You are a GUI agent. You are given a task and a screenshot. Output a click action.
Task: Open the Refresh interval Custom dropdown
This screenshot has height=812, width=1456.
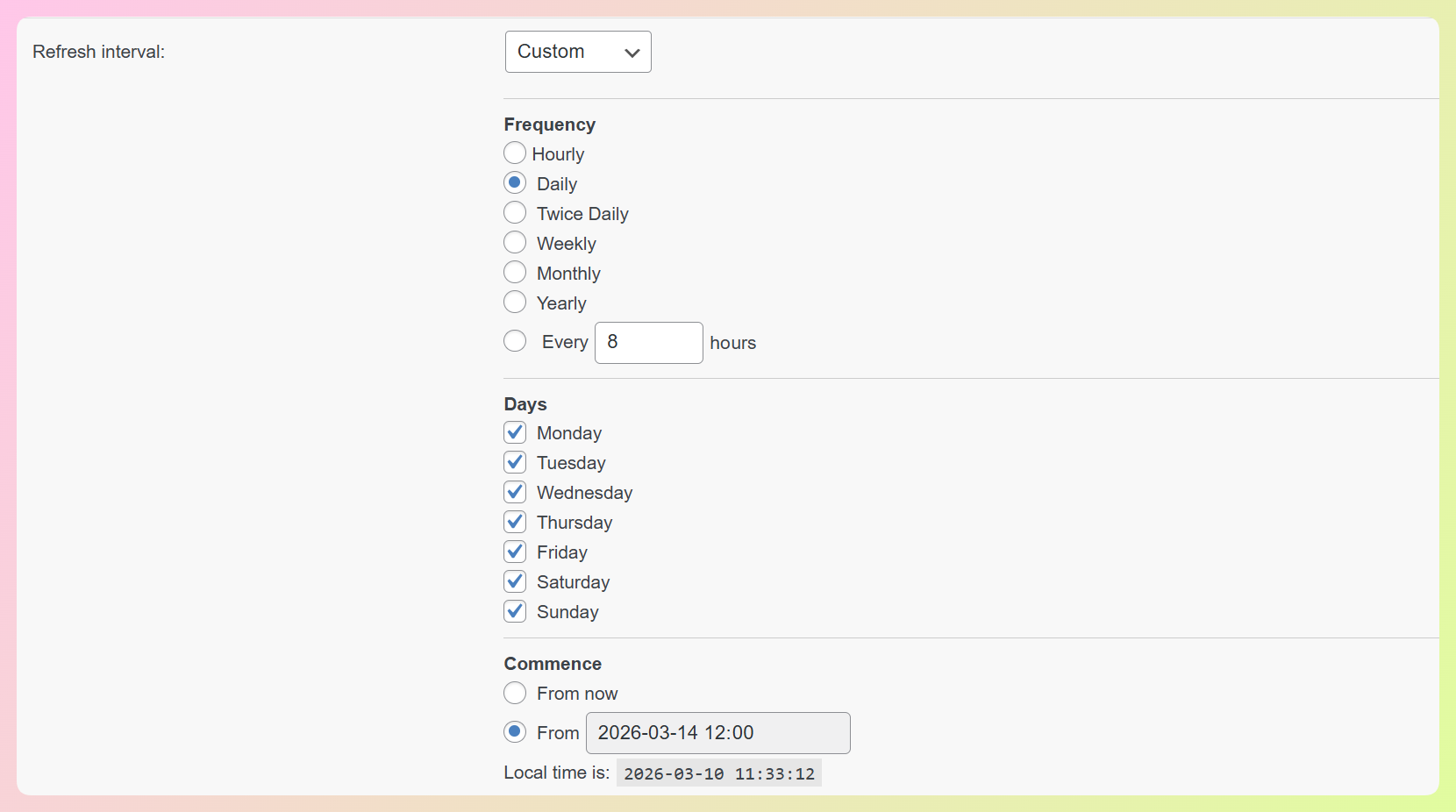[x=578, y=52]
